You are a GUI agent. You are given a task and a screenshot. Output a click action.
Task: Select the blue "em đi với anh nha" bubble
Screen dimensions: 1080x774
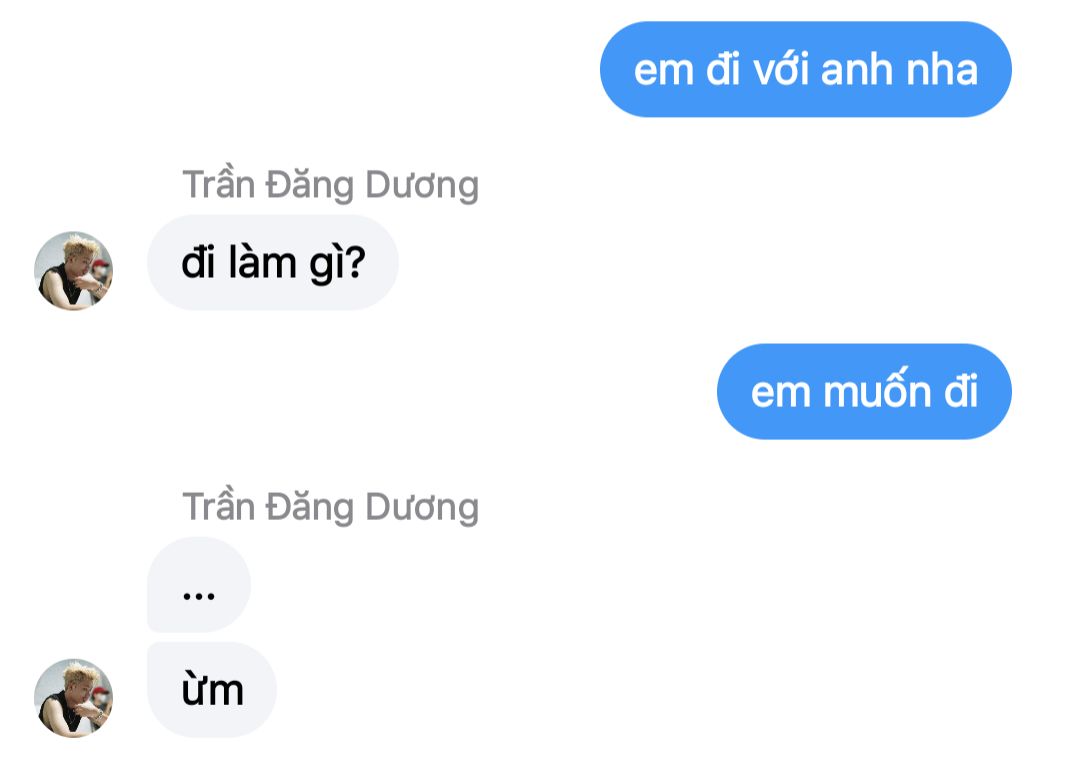tap(805, 70)
